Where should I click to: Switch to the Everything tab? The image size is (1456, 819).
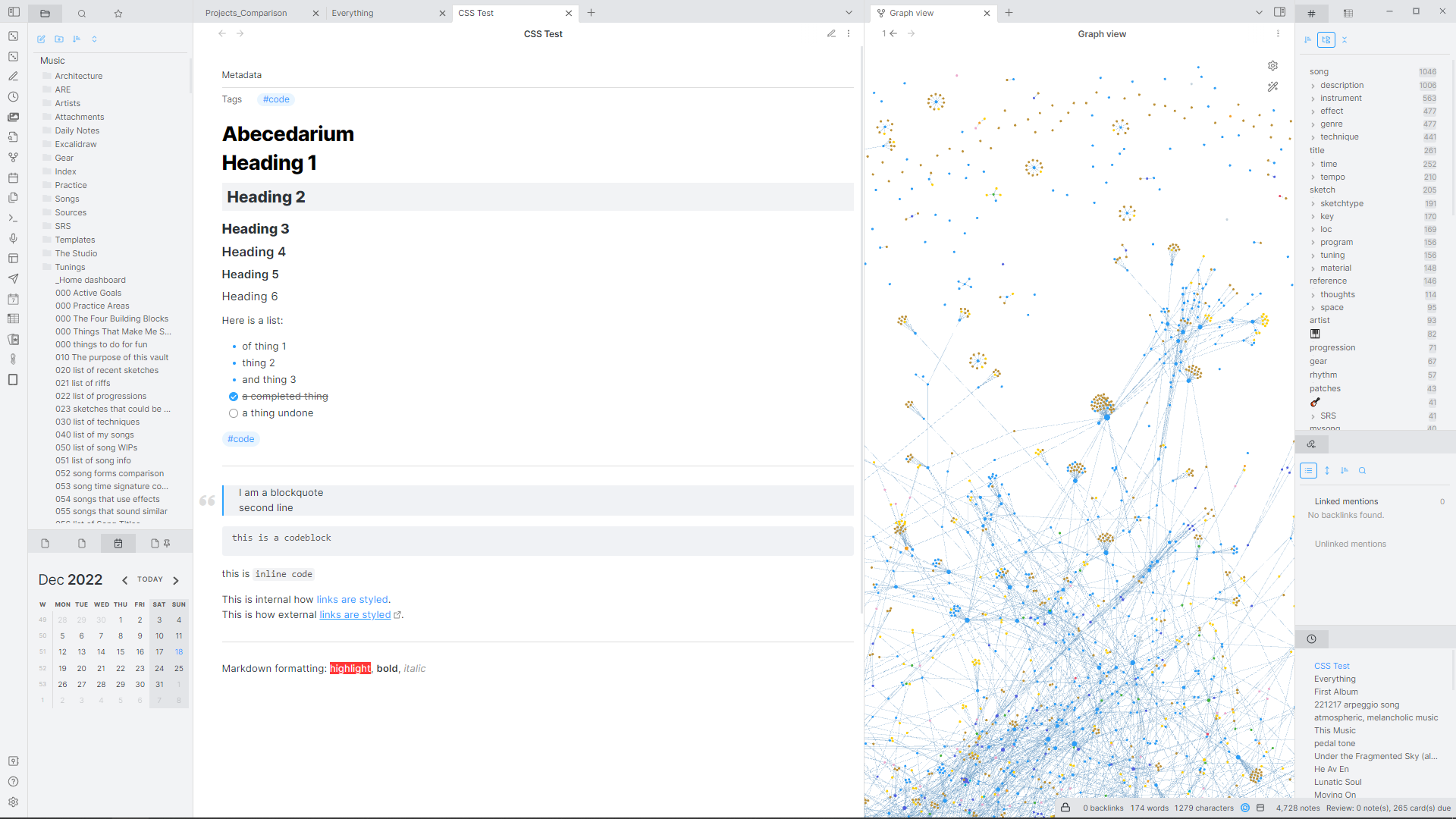(353, 13)
